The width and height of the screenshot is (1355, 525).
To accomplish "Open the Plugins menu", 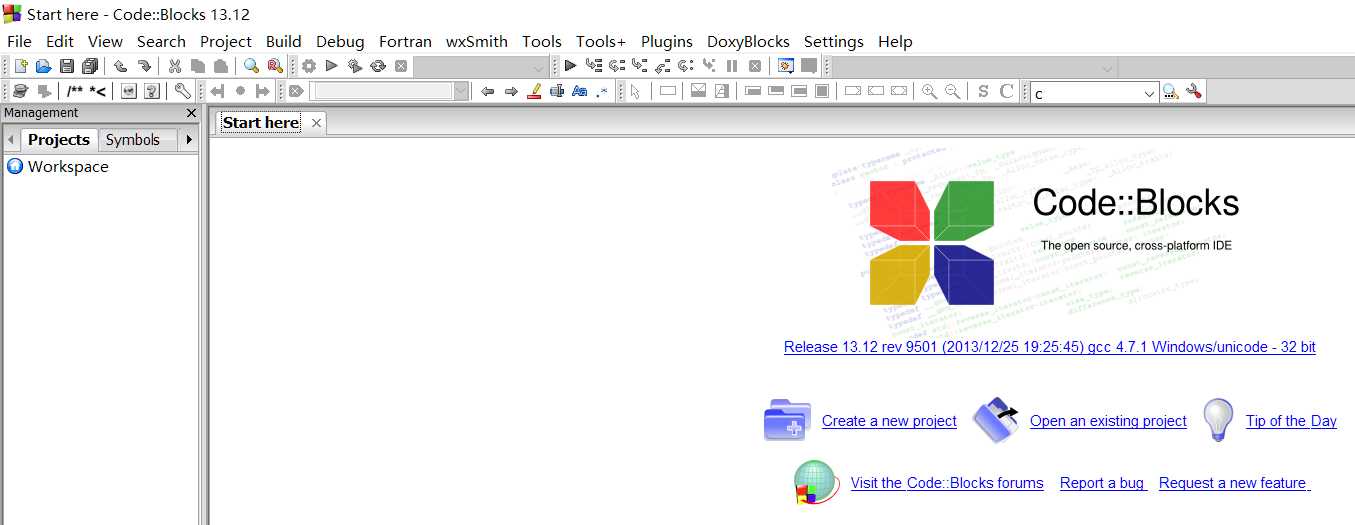I will tap(667, 41).
